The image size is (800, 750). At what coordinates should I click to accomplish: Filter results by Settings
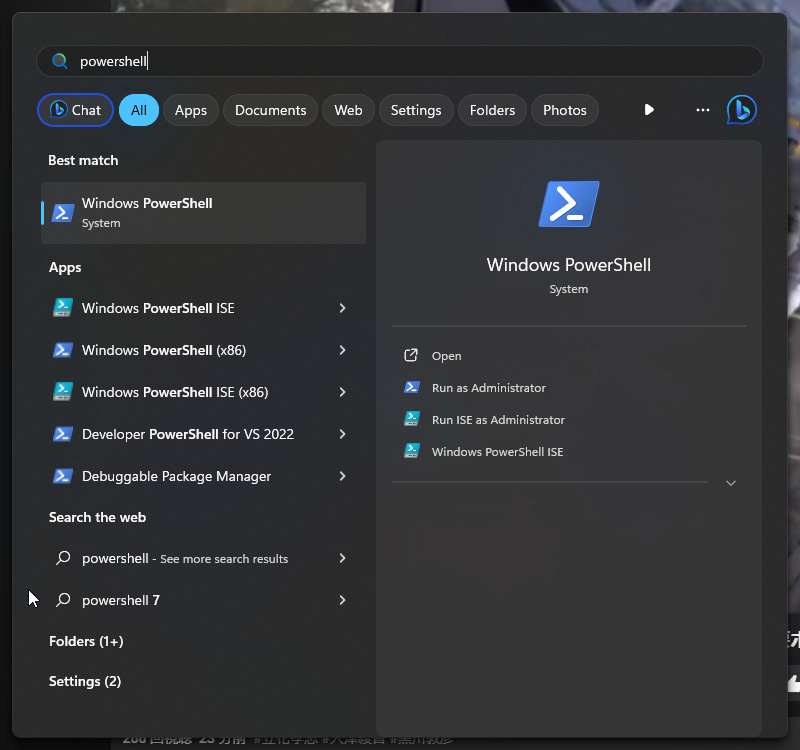tap(416, 110)
